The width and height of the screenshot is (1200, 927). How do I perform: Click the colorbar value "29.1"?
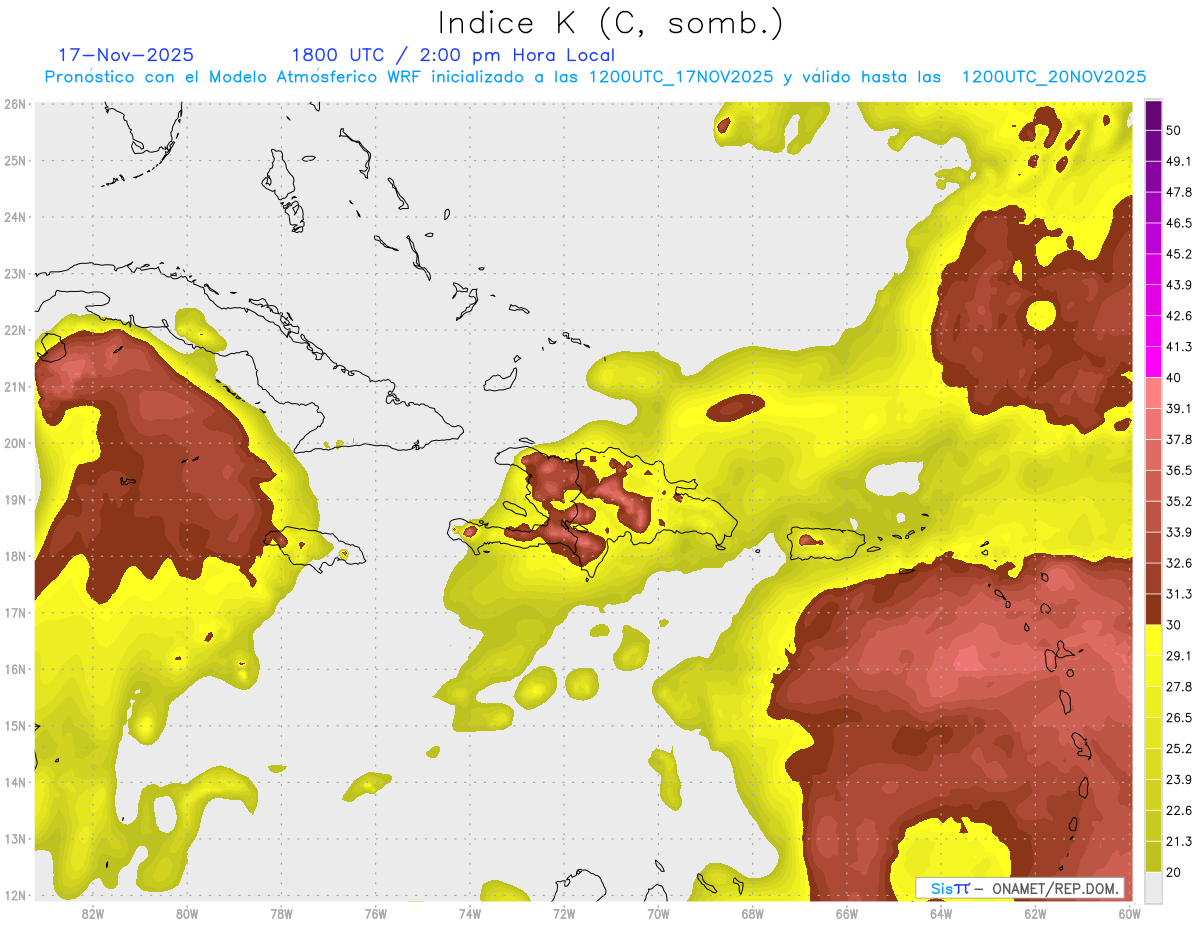coord(1178,656)
